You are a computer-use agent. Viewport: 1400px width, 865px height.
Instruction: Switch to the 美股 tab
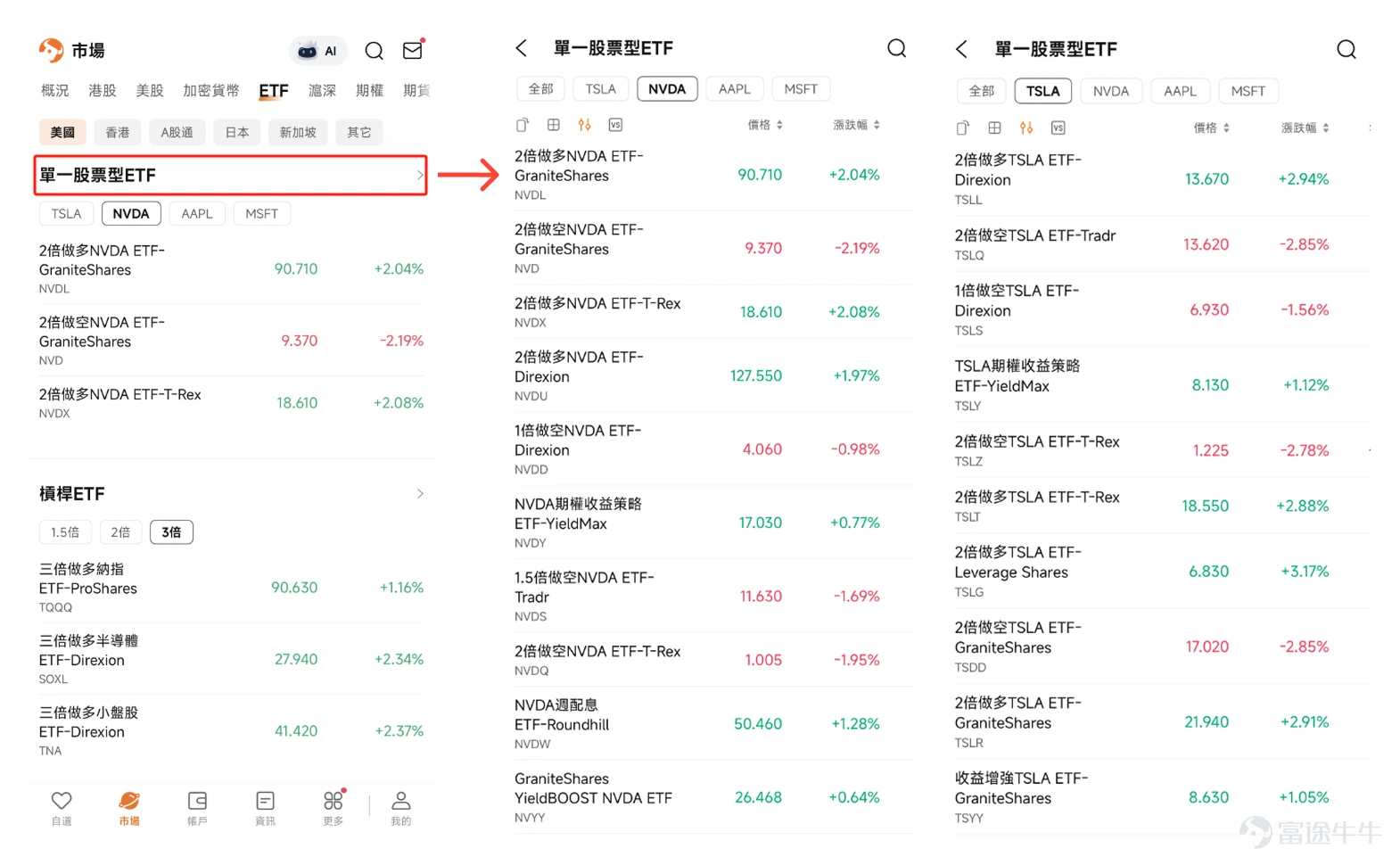(150, 90)
